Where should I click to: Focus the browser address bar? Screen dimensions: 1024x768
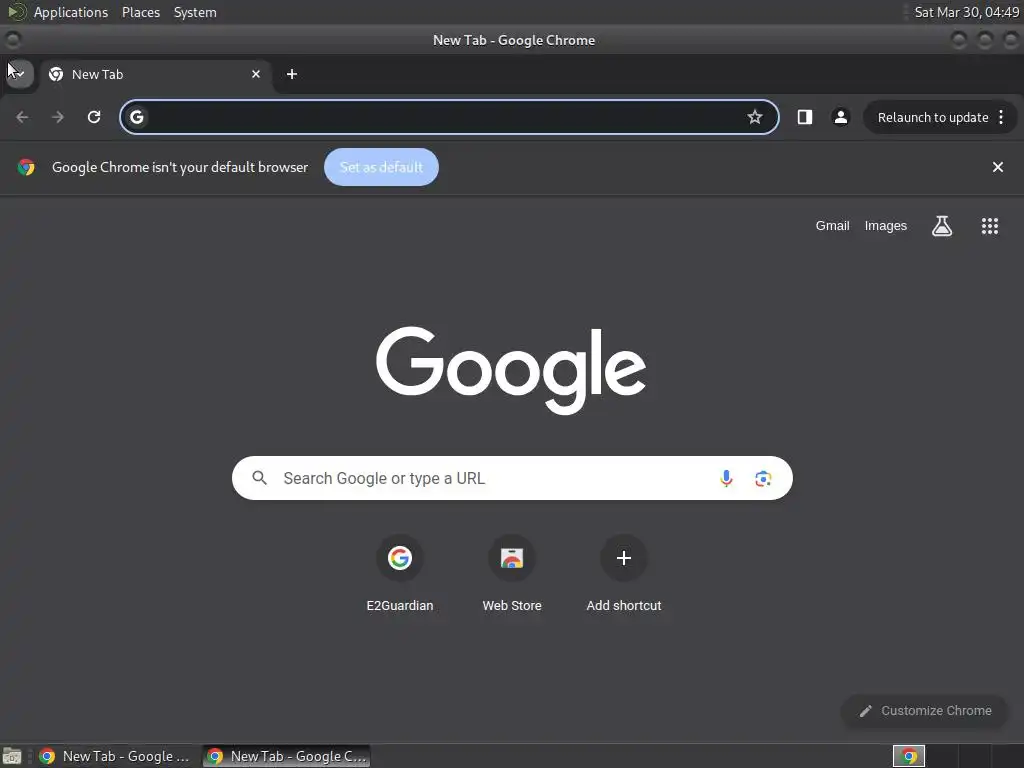coord(449,117)
